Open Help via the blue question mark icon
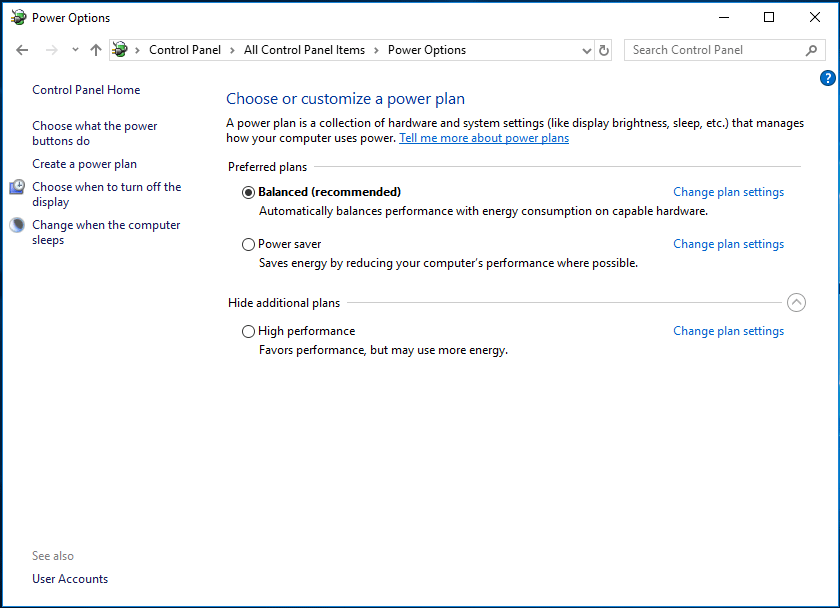This screenshot has width=840, height=608. (827, 77)
